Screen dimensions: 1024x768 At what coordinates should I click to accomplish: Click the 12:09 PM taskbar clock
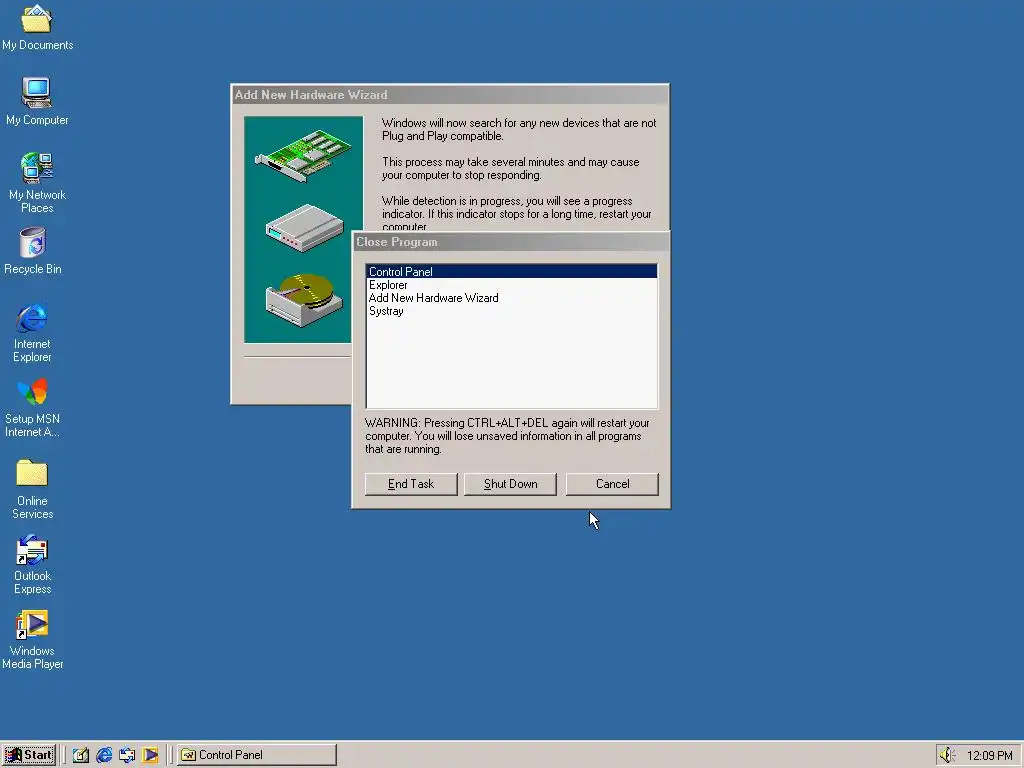pos(989,756)
